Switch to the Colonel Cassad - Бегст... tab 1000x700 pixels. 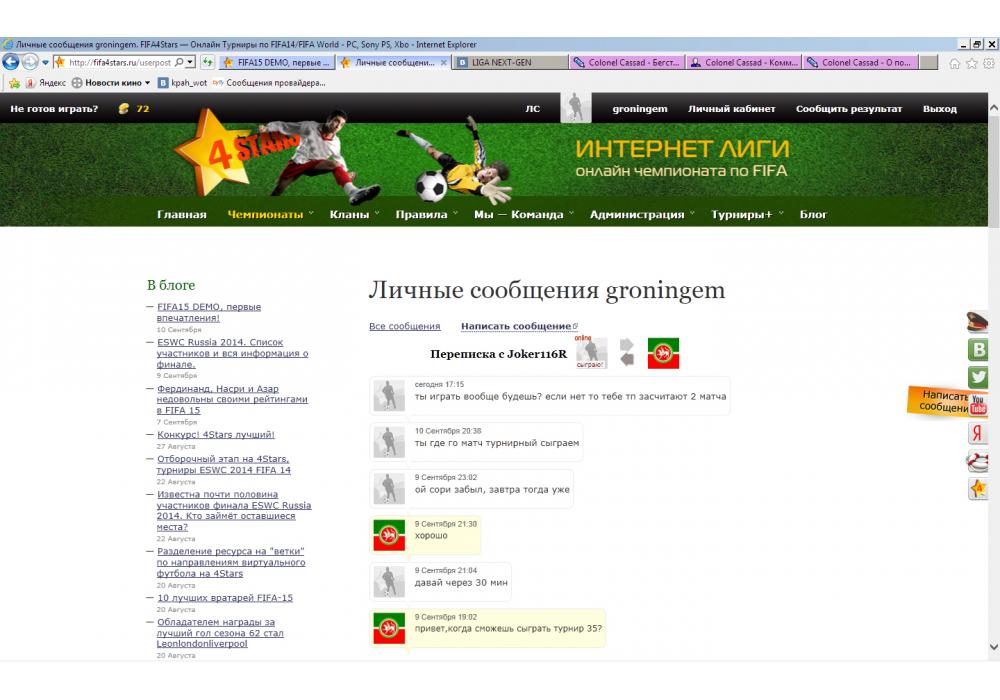pyautogui.click(x=627, y=62)
